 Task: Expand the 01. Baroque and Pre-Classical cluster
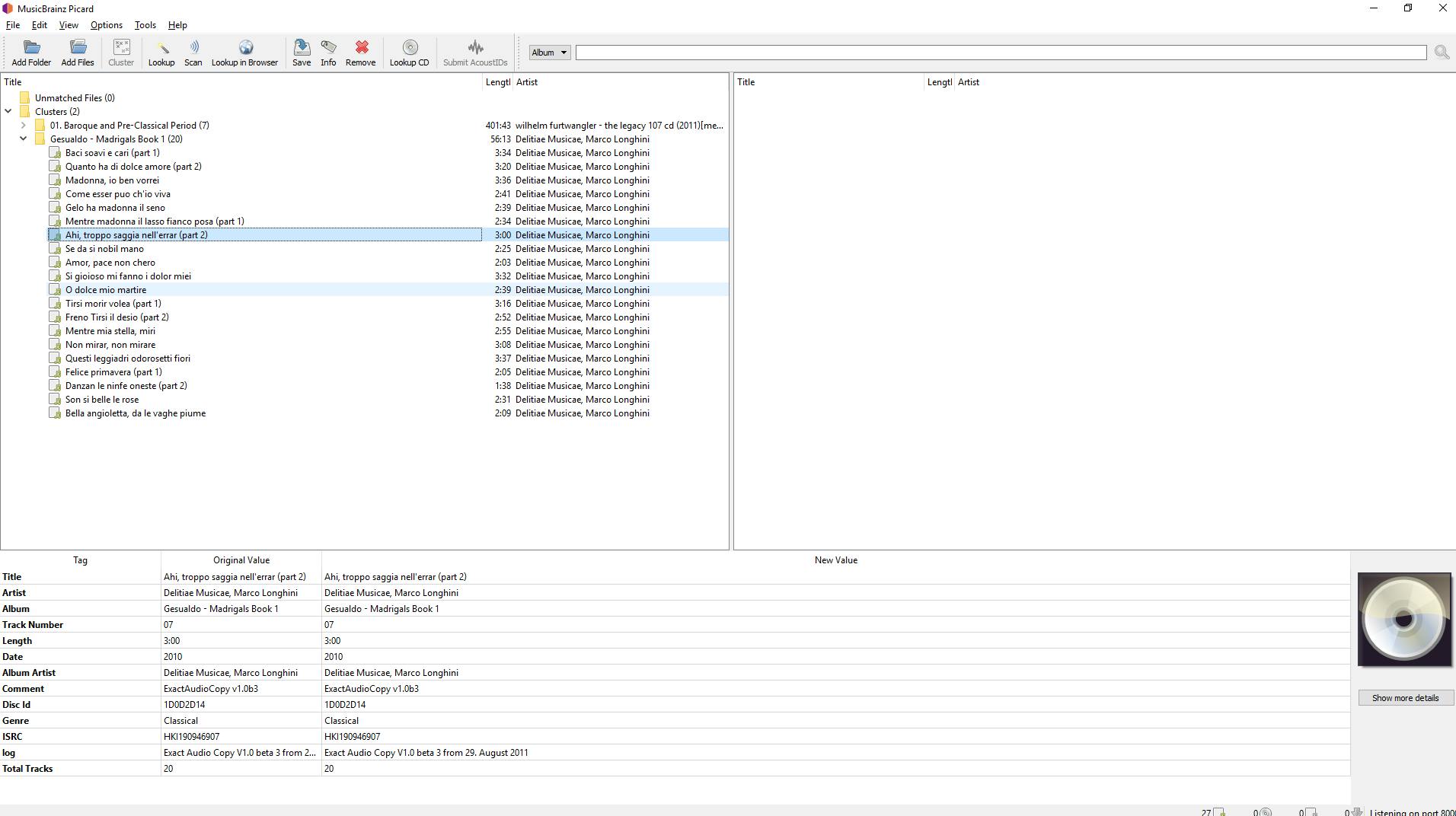24,125
